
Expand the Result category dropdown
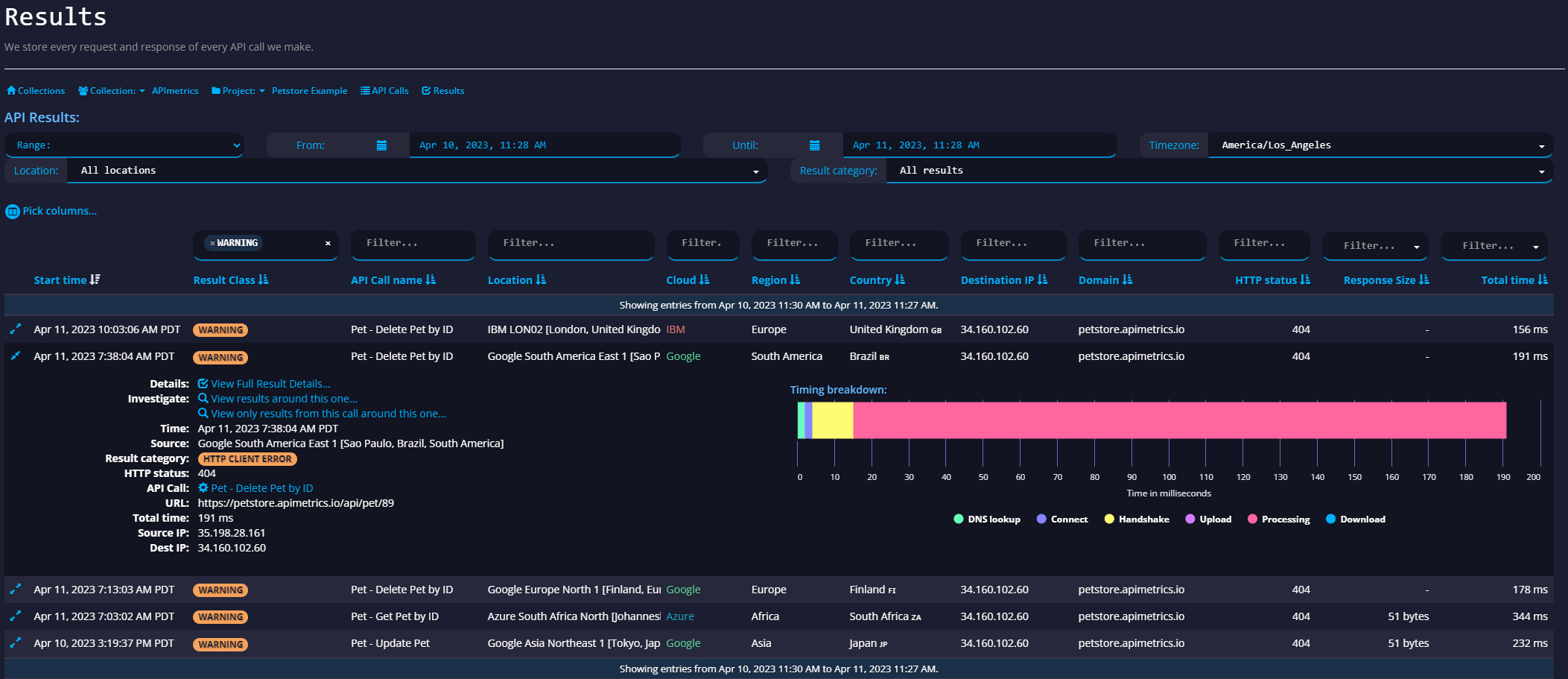pyautogui.click(x=1219, y=171)
